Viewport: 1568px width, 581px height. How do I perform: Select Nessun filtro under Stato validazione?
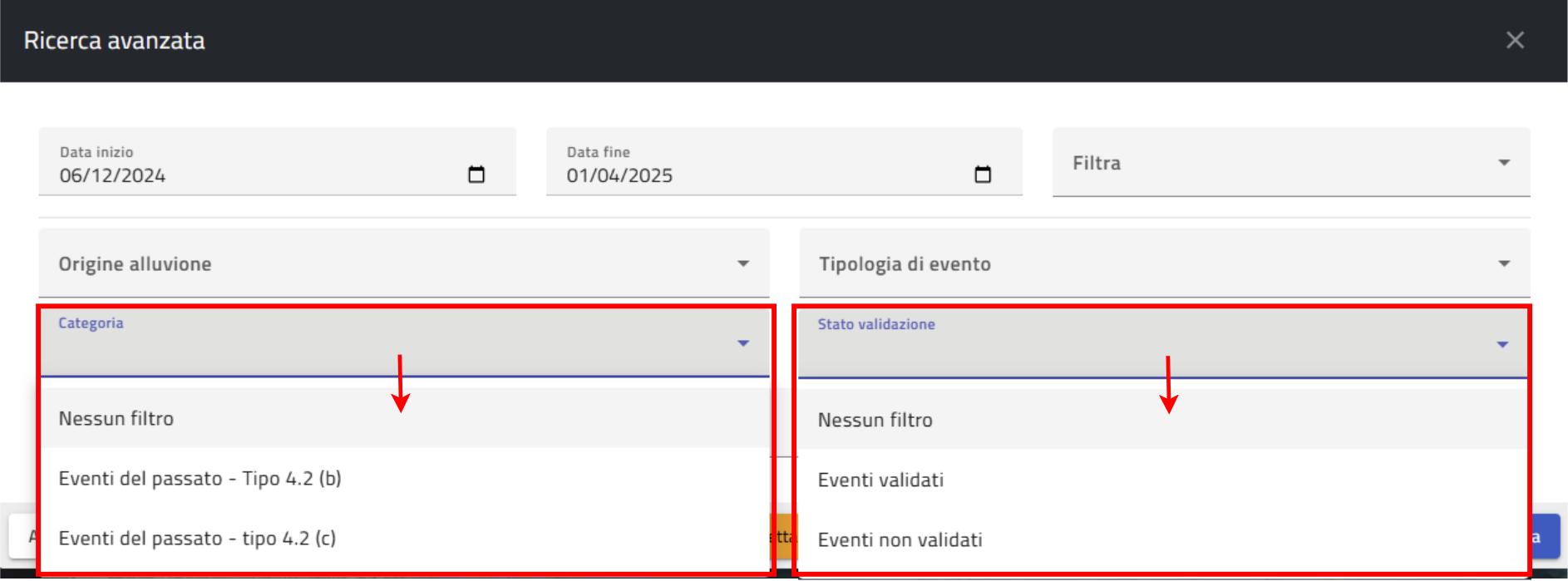875,421
